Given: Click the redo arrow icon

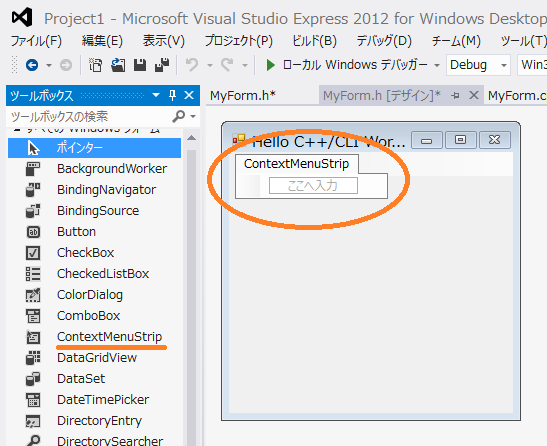Looking at the screenshot, I should 227,65.
